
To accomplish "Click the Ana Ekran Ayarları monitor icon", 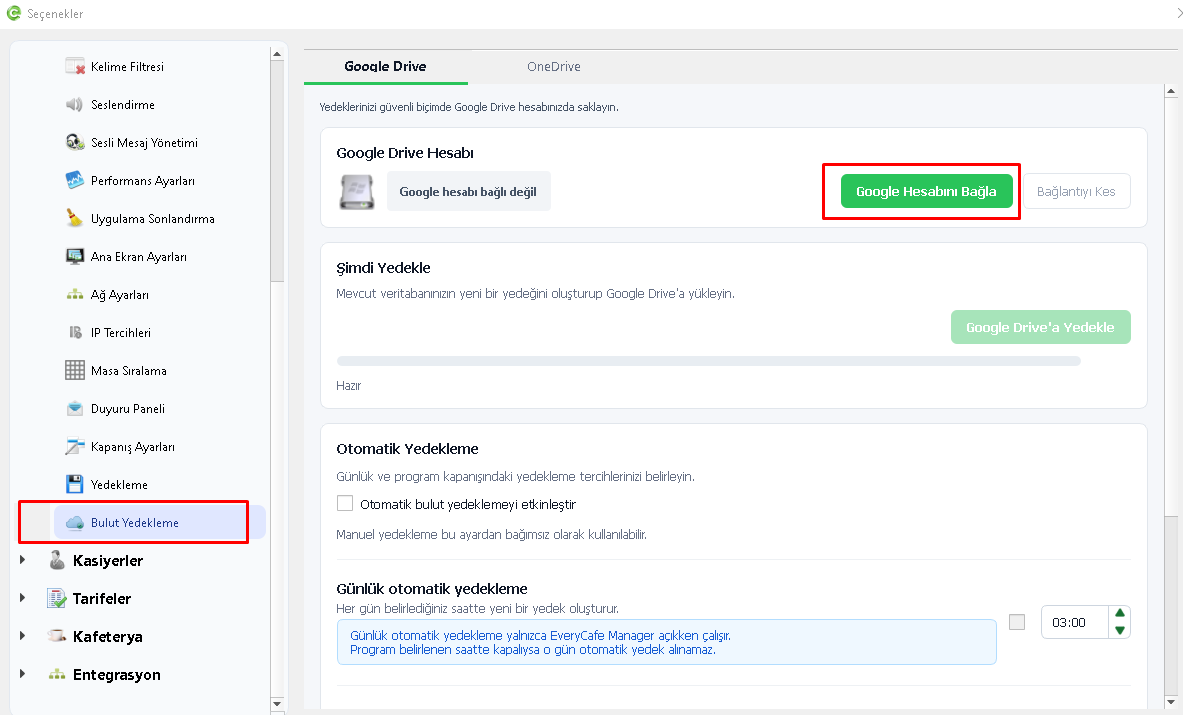I will [x=75, y=256].
